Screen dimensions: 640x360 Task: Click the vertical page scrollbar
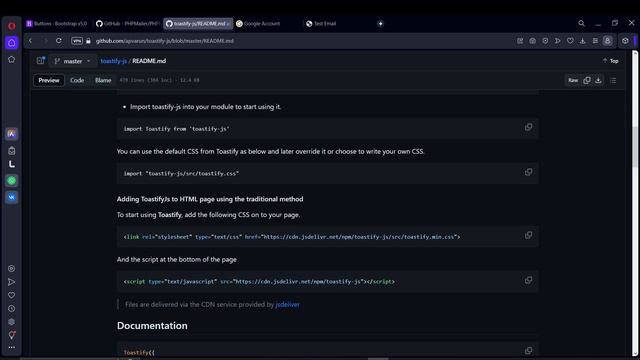[x=635, y=147]
